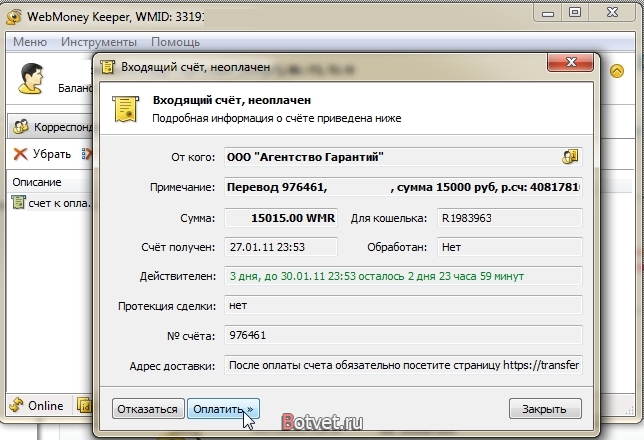644x440 pixels.
Task: Select the Корреспонденты tab
Action: pyautogui.click(x=51, y=127)
